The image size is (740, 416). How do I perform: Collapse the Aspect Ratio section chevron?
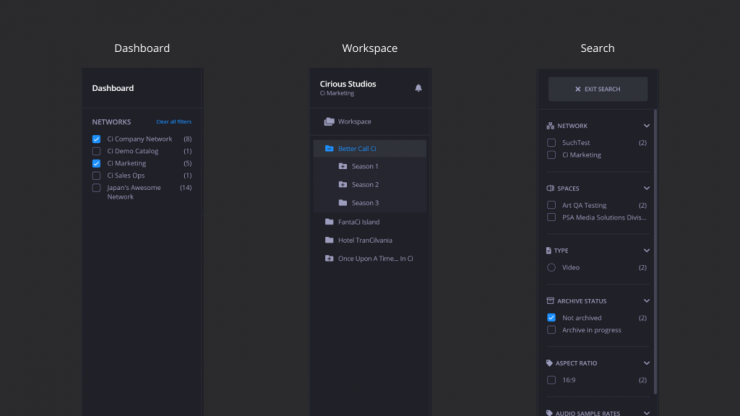pyautogui.click(x=646, y=363)
